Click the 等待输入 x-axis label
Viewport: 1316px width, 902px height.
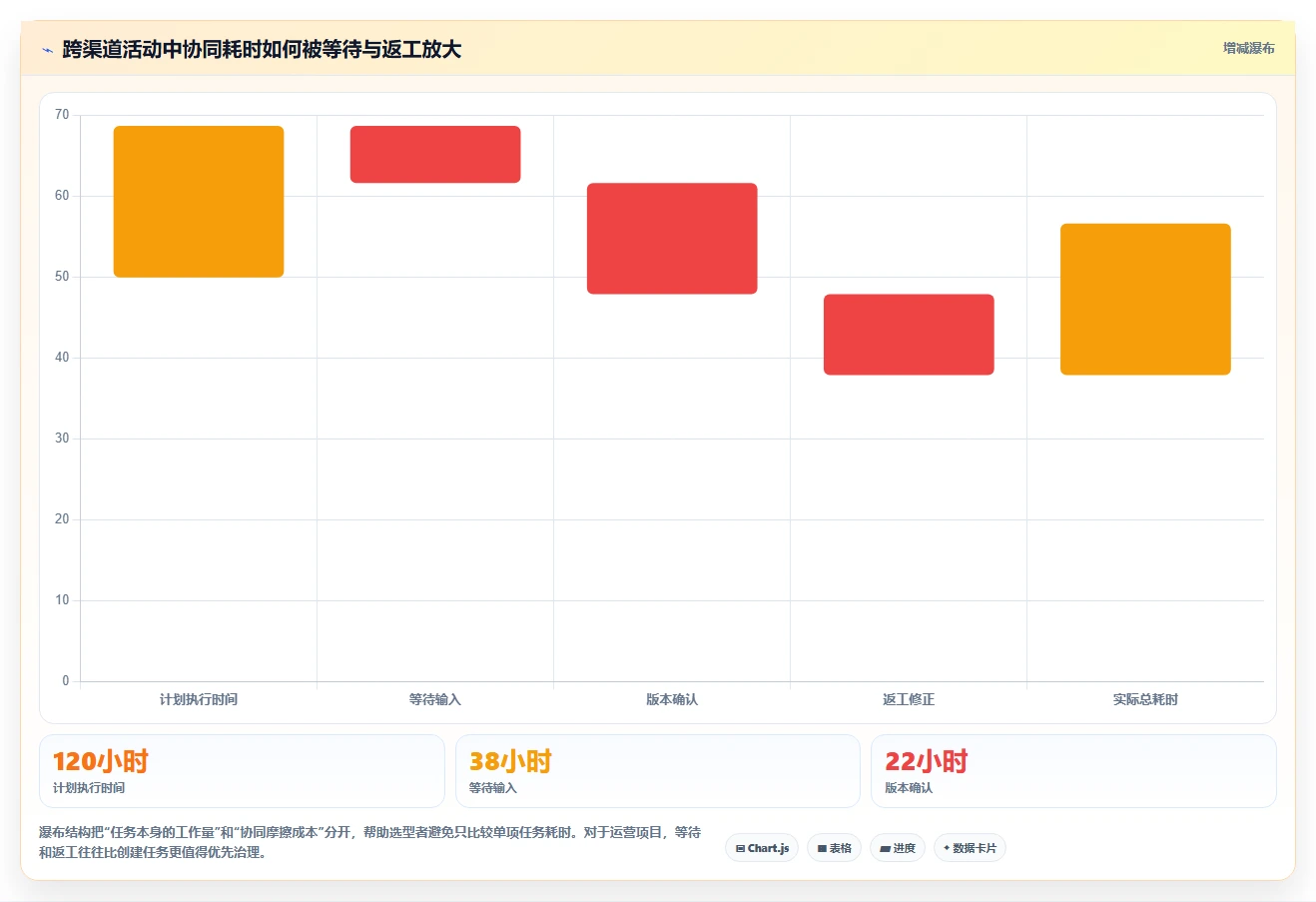pyautogui.click(x=435, y=699)
